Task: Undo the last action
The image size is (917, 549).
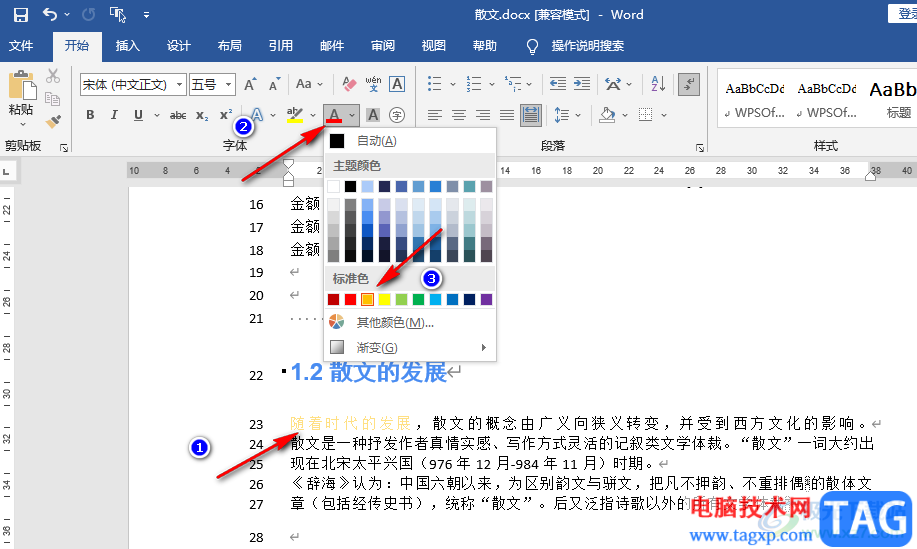Action: point(50,15)
